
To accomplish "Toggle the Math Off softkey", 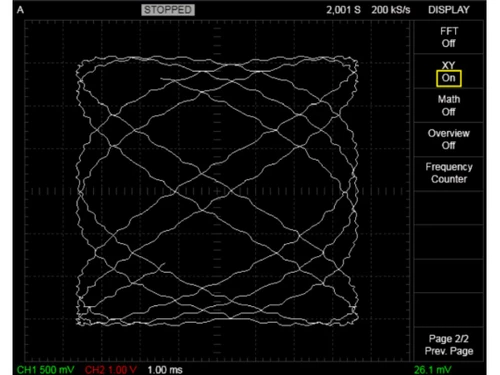I will click(x=449, y=105).
